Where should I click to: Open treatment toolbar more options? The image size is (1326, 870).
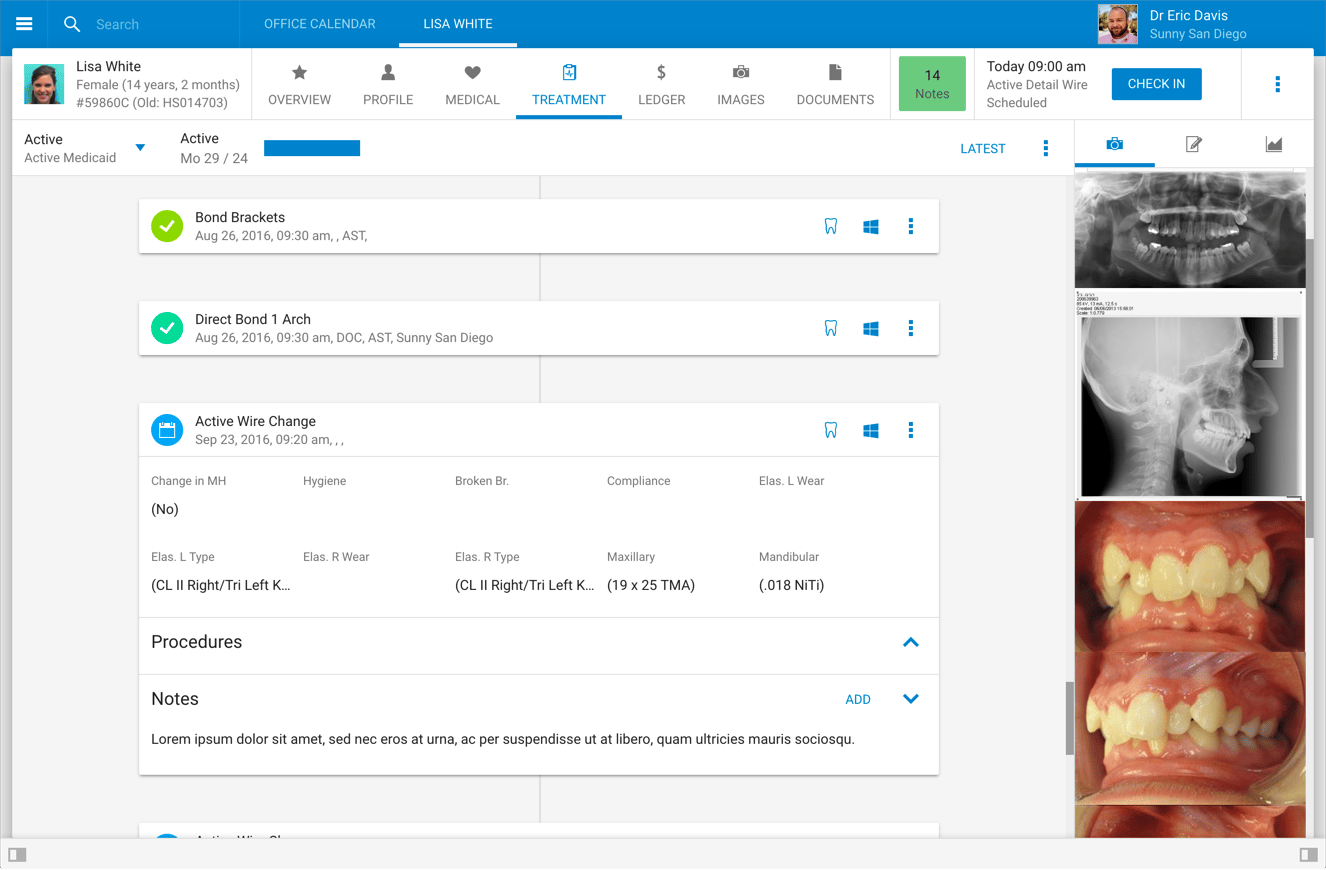1046,148
